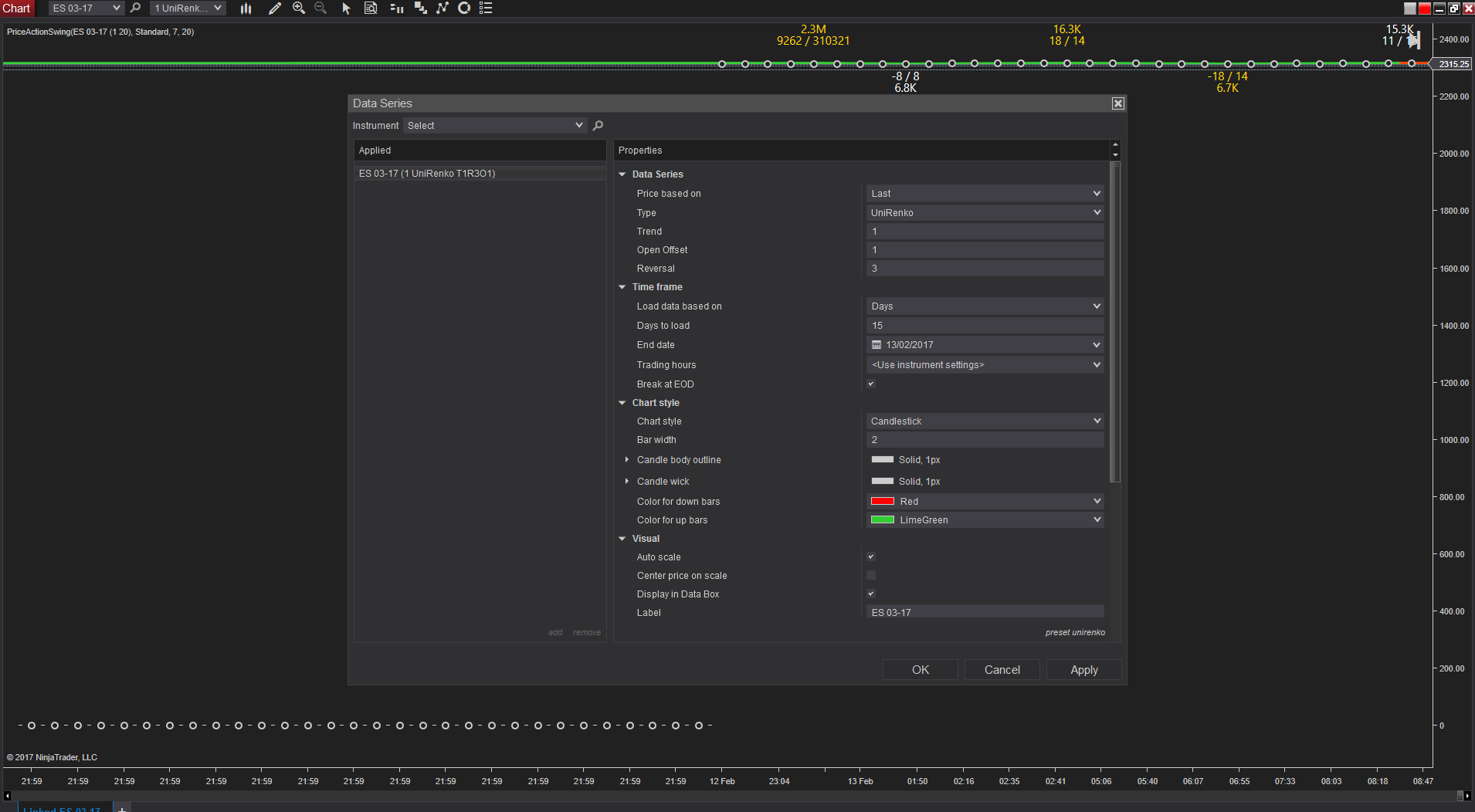Click the add link under Applied list
Image resolution: width=1475 pixels, height=812 pixels.
555,632
